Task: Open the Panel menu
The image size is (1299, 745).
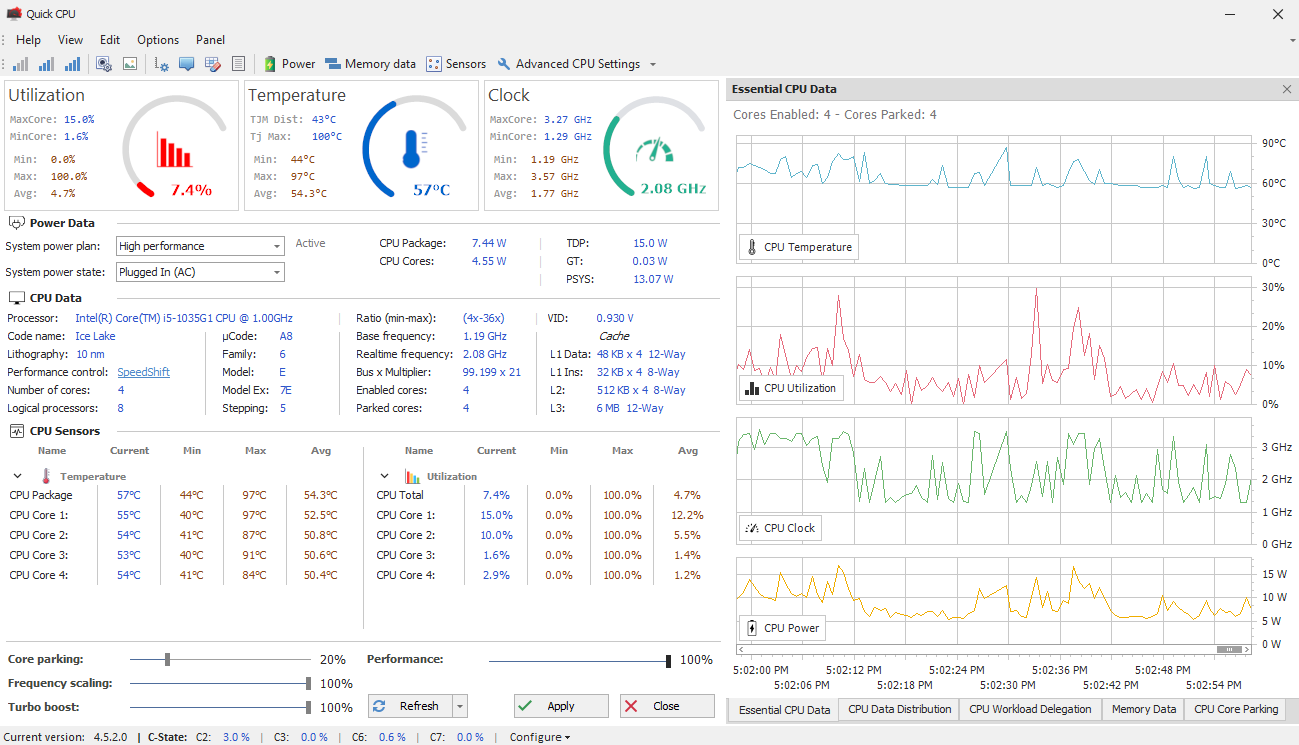Action: point(210,40)
